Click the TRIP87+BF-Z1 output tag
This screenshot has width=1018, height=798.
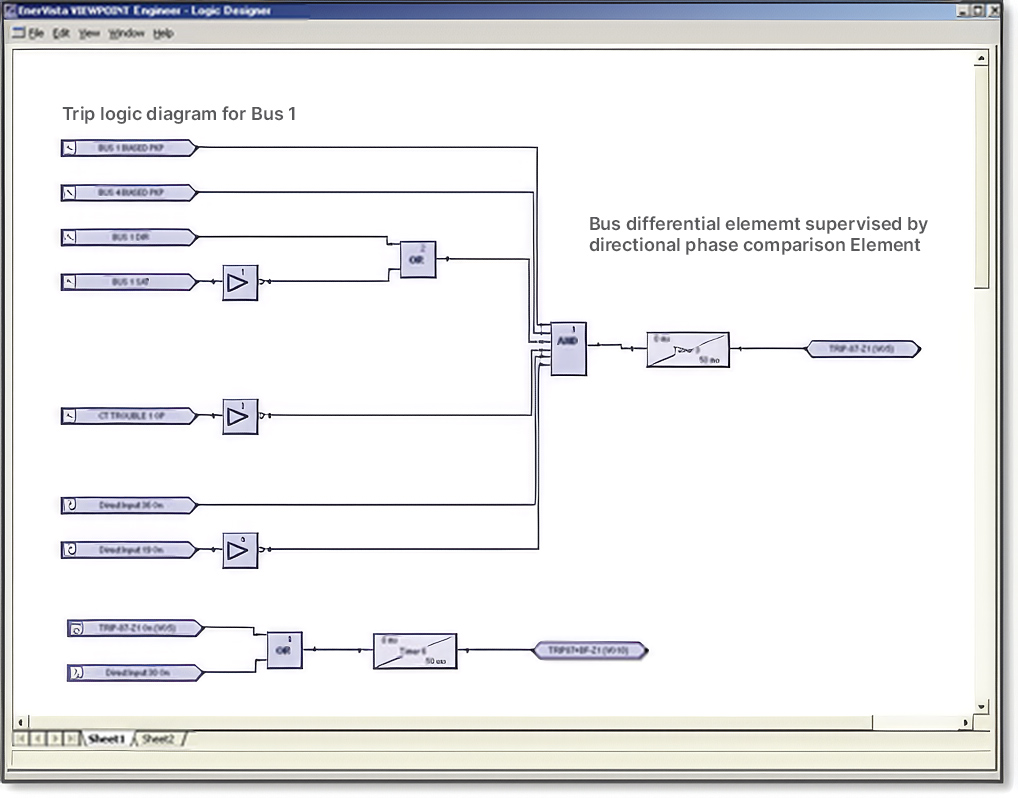click(590, 651)
